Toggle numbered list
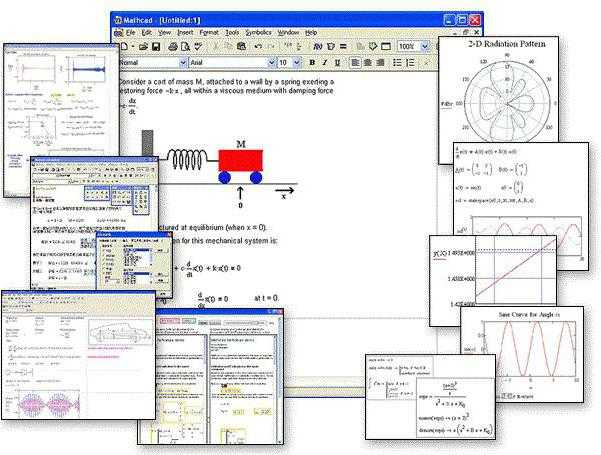Image resolution: width=601 pixels, height=455 pixels. point(410,62)
